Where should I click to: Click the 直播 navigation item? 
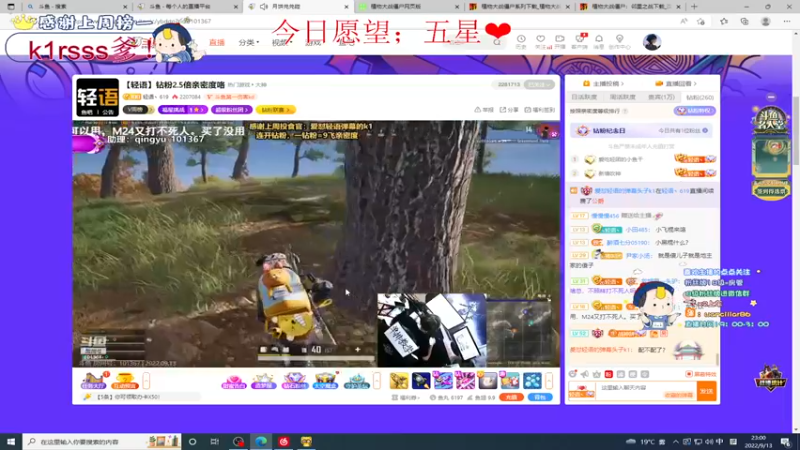click(217, 42)
